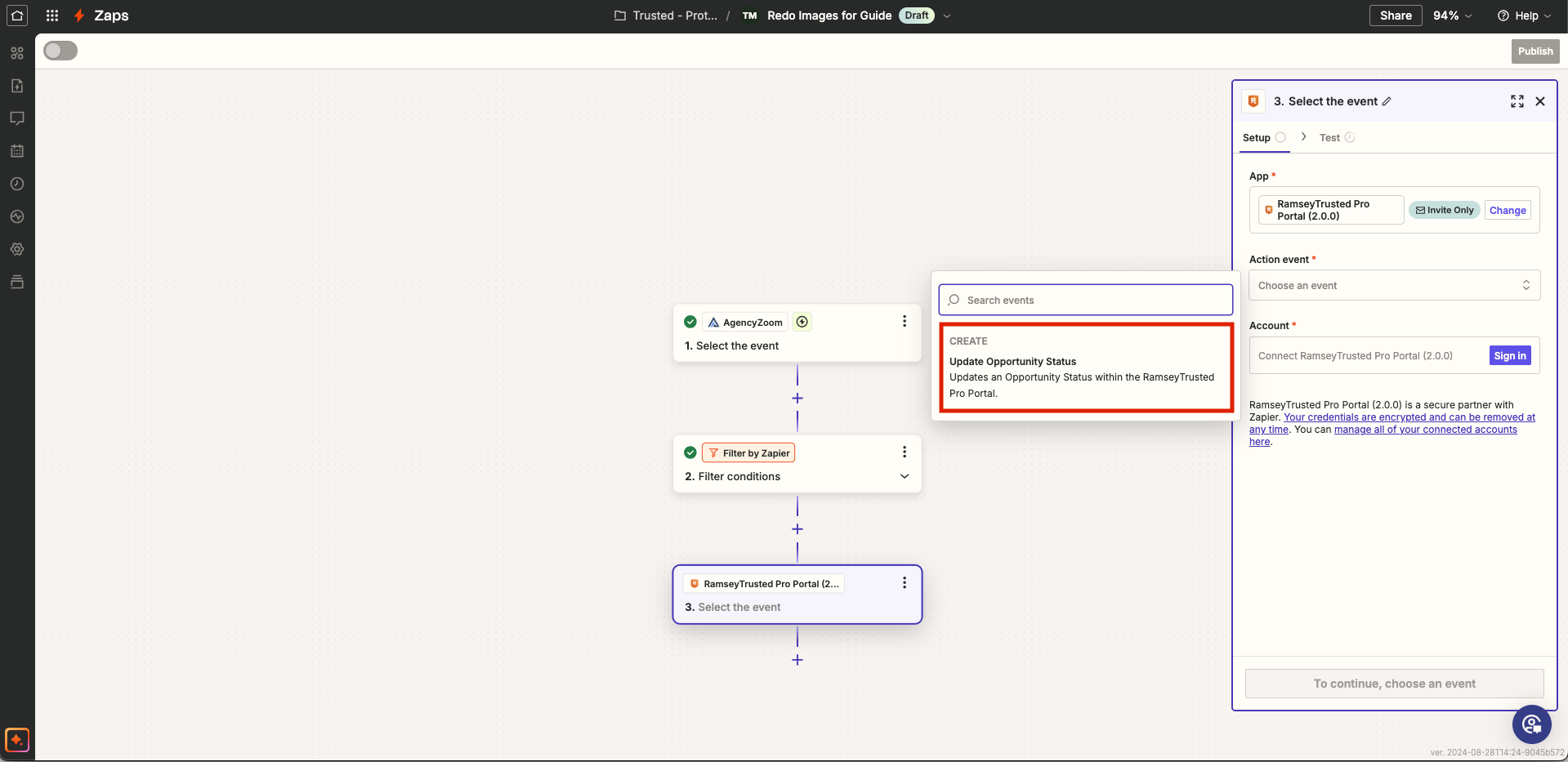
Task: Click the AI assistant icon at sidebar bottom
Action: pos(17,740)
